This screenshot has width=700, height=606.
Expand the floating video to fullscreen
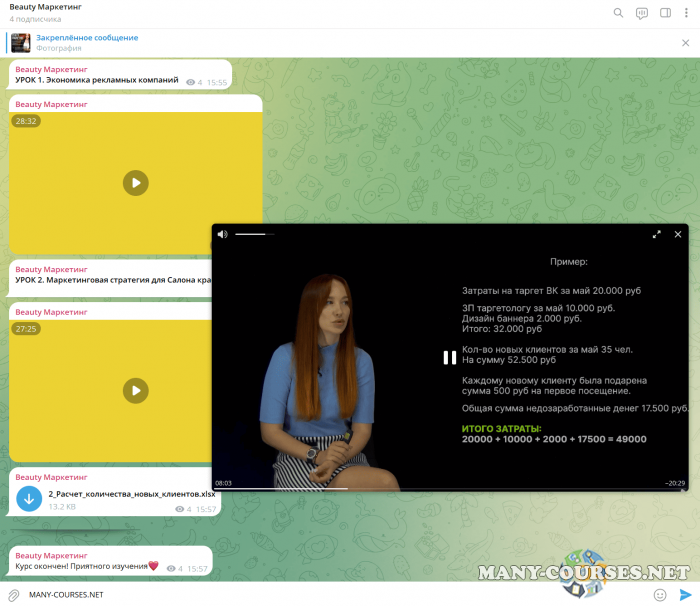pyautogui.click(x=657, y=234)
